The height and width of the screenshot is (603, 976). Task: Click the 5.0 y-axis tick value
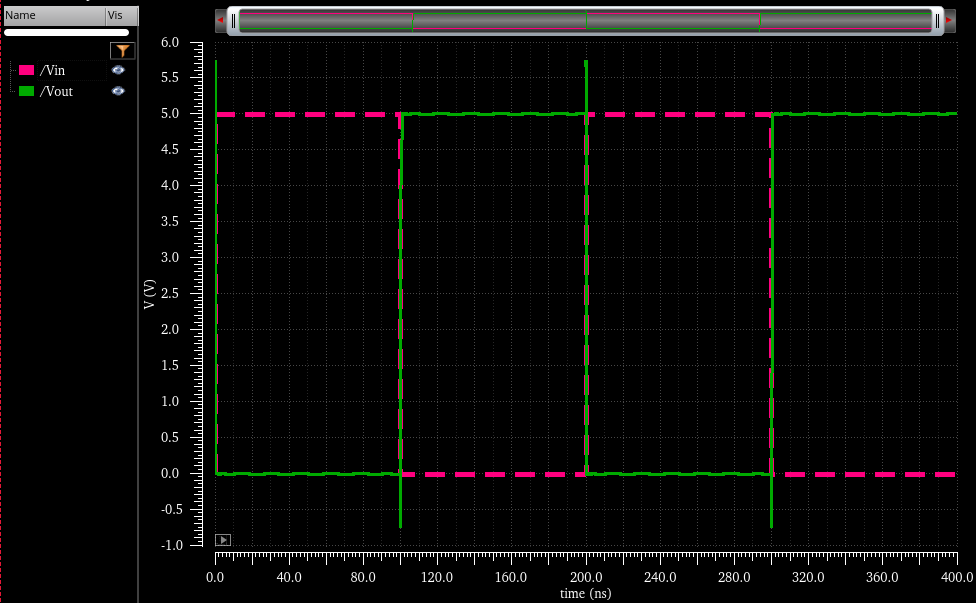click(170, 113)
